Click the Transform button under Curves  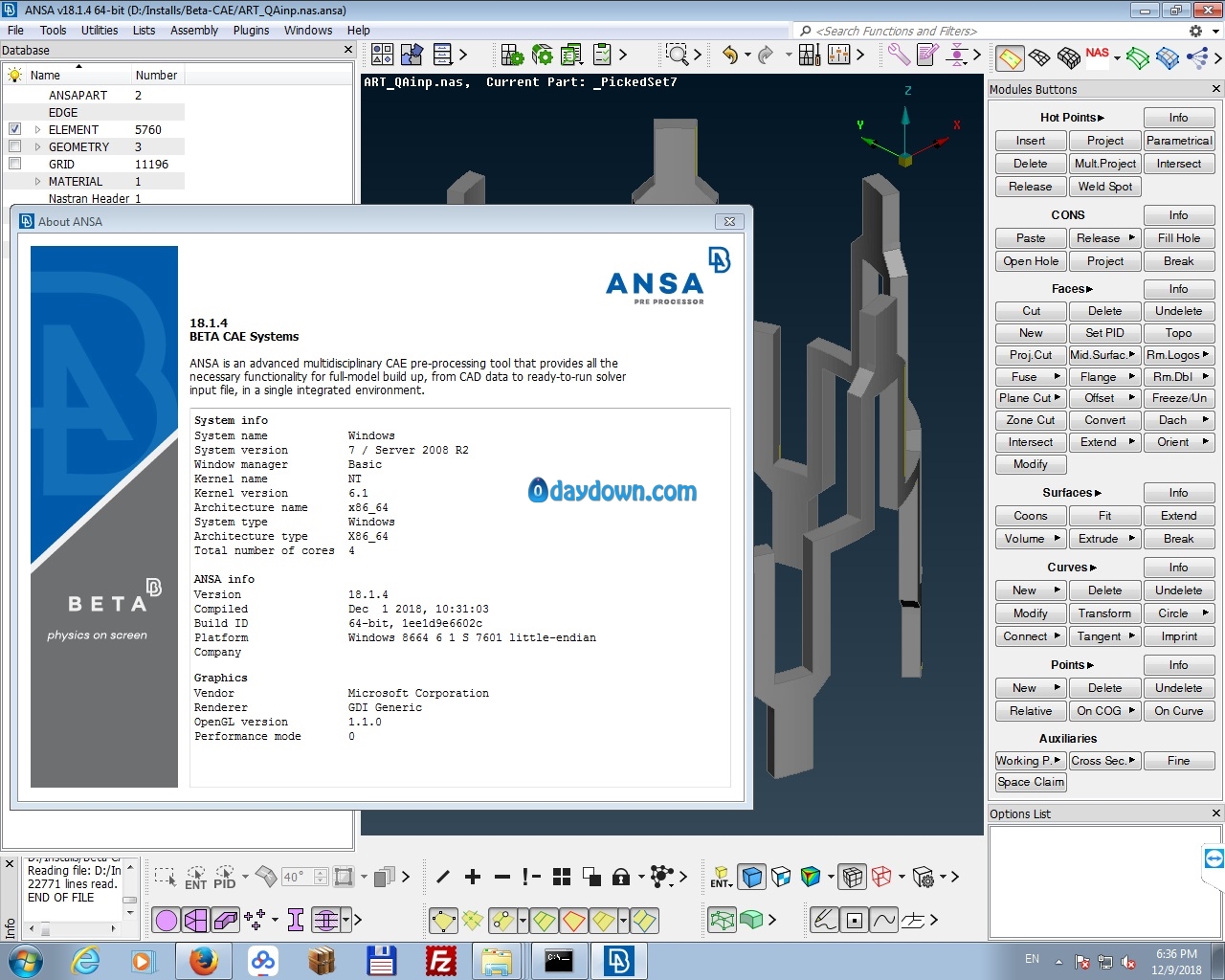tap(1104, 613)
